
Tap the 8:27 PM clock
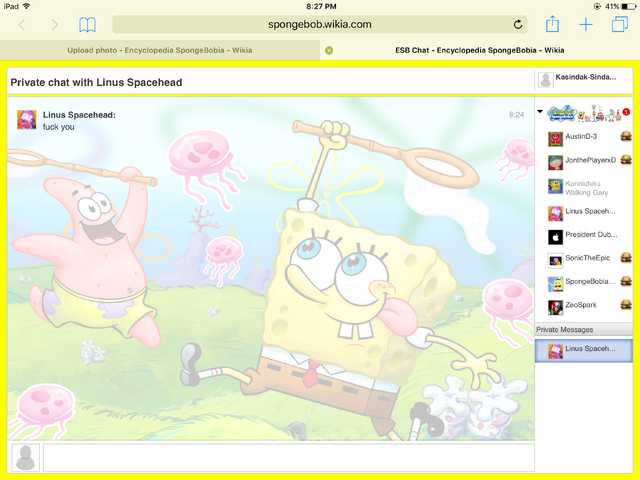pyautogui.click(x=321, y=7)
